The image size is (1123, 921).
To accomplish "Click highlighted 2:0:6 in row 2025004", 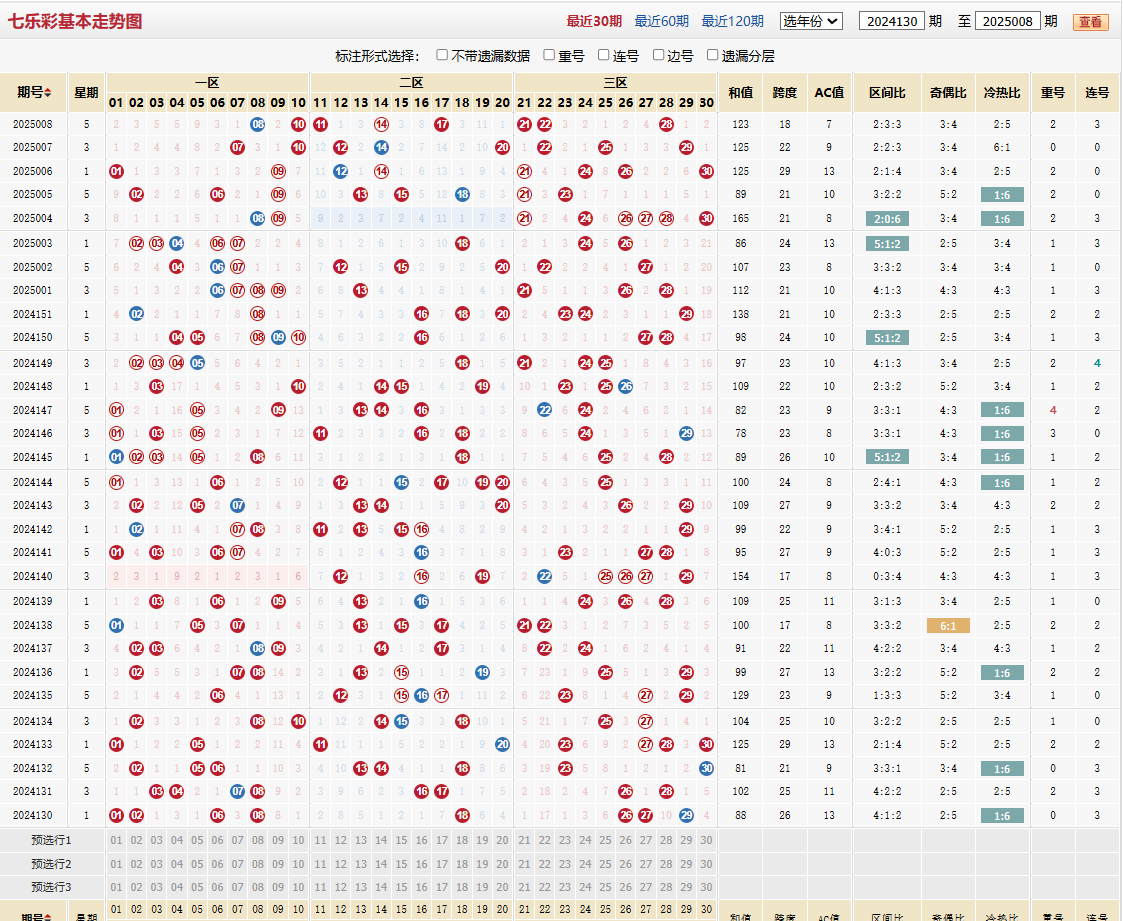I will 887,219.
